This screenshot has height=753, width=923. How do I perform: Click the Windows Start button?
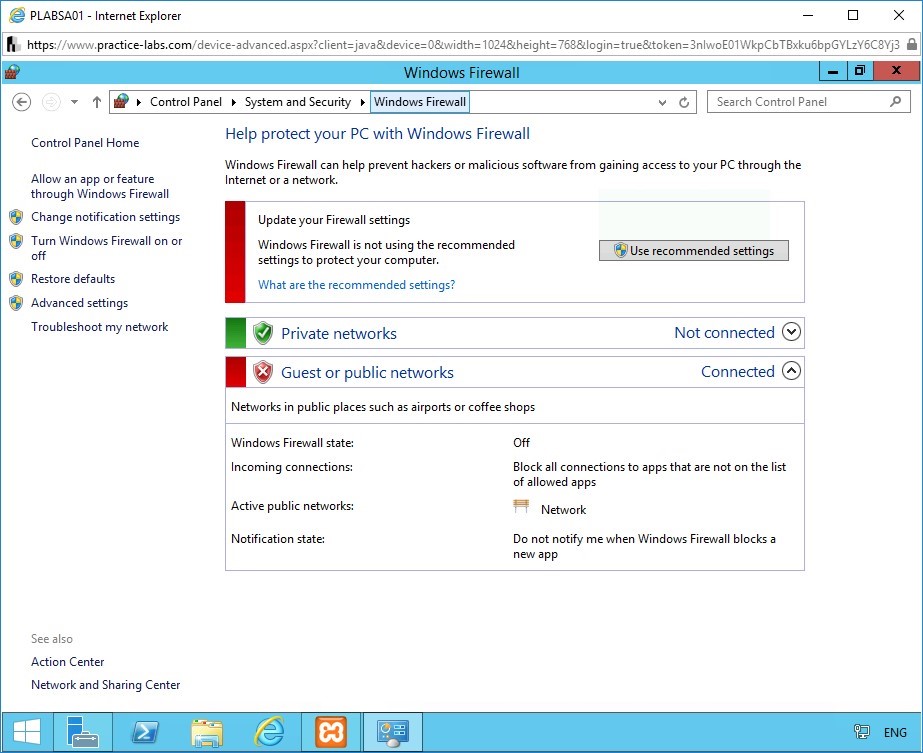[x=26, y=732]
